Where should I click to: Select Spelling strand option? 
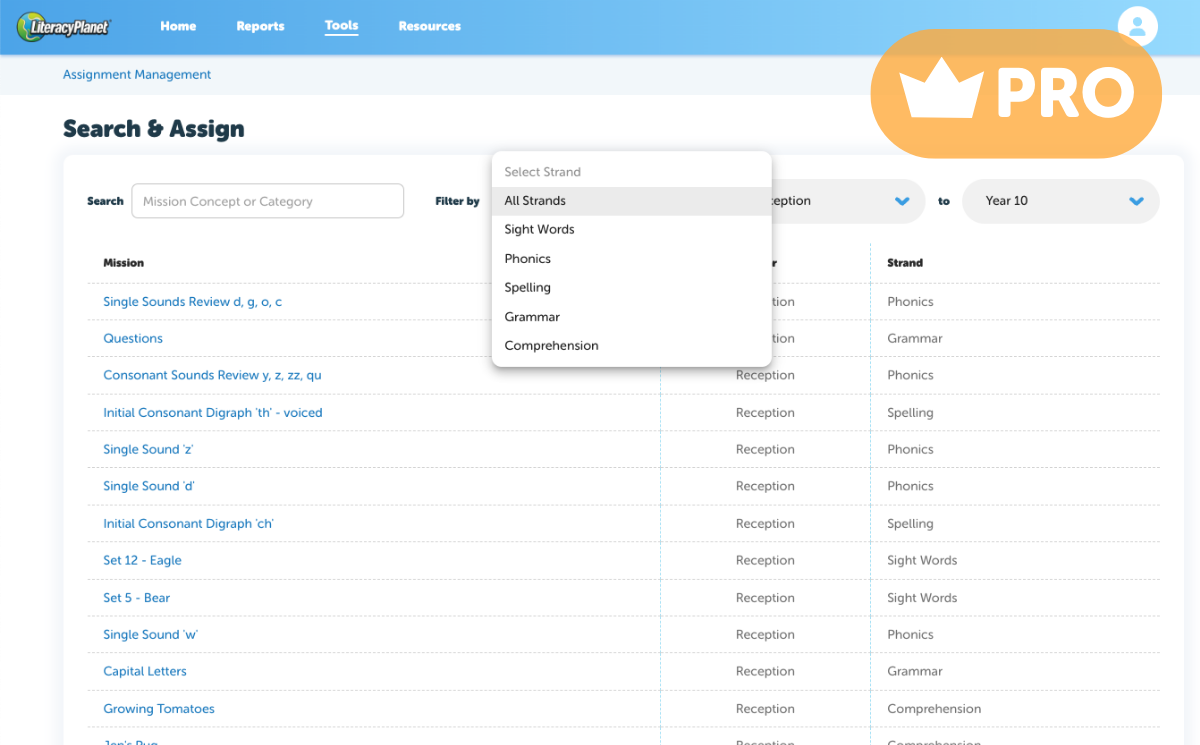coord(527,288)
